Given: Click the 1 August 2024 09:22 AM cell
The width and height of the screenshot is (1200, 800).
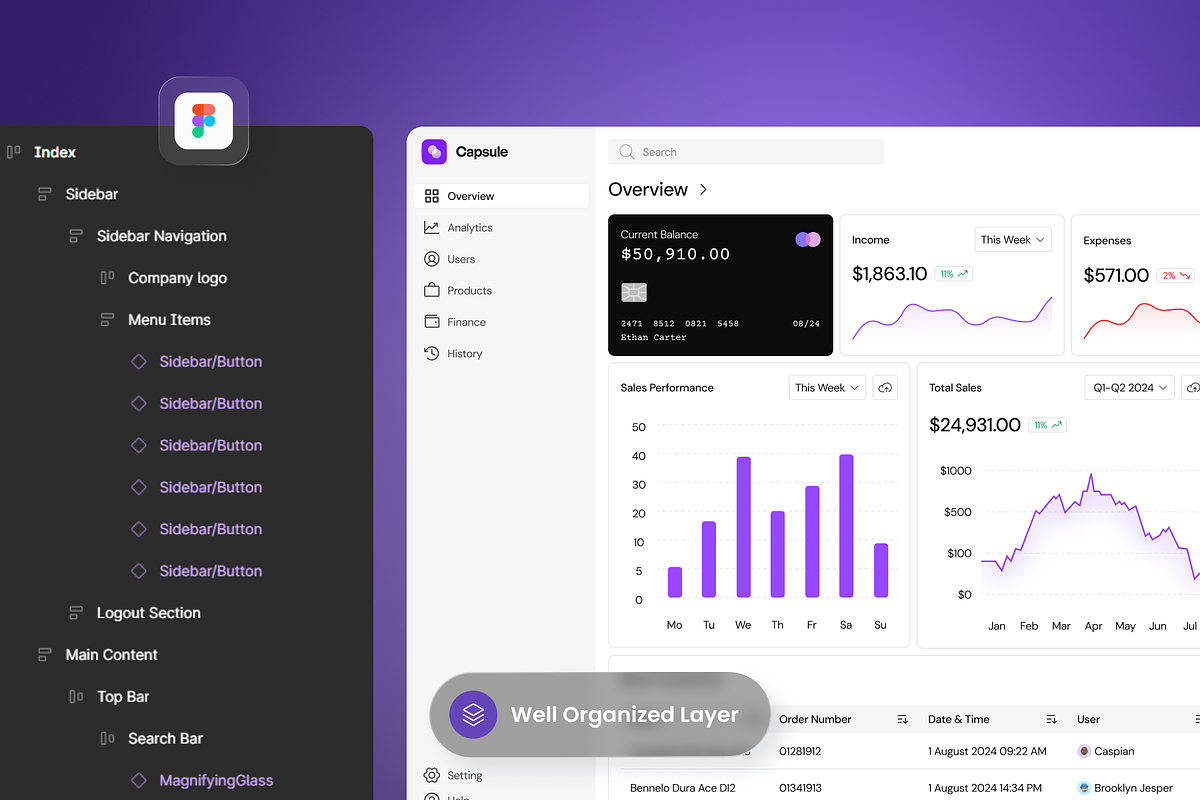Looking at the screenshot, I should pyautogui.click(x=987, y=751).
